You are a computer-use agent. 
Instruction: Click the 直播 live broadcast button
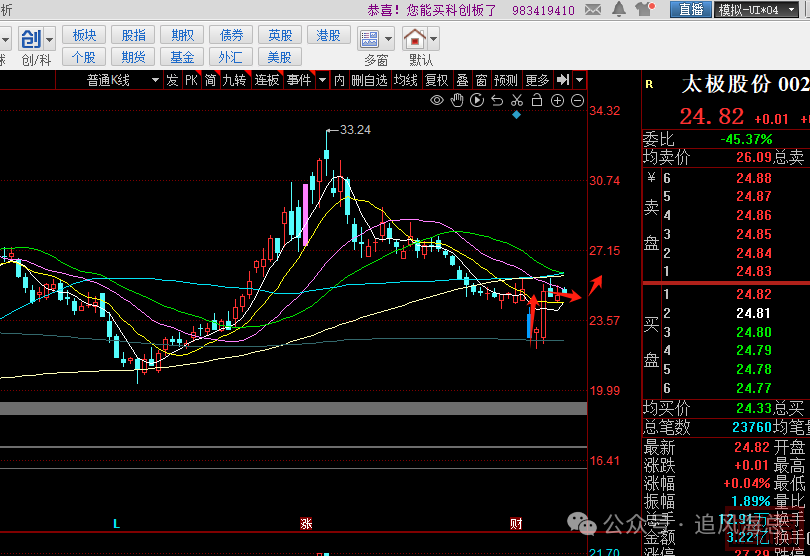coord(691,9)
